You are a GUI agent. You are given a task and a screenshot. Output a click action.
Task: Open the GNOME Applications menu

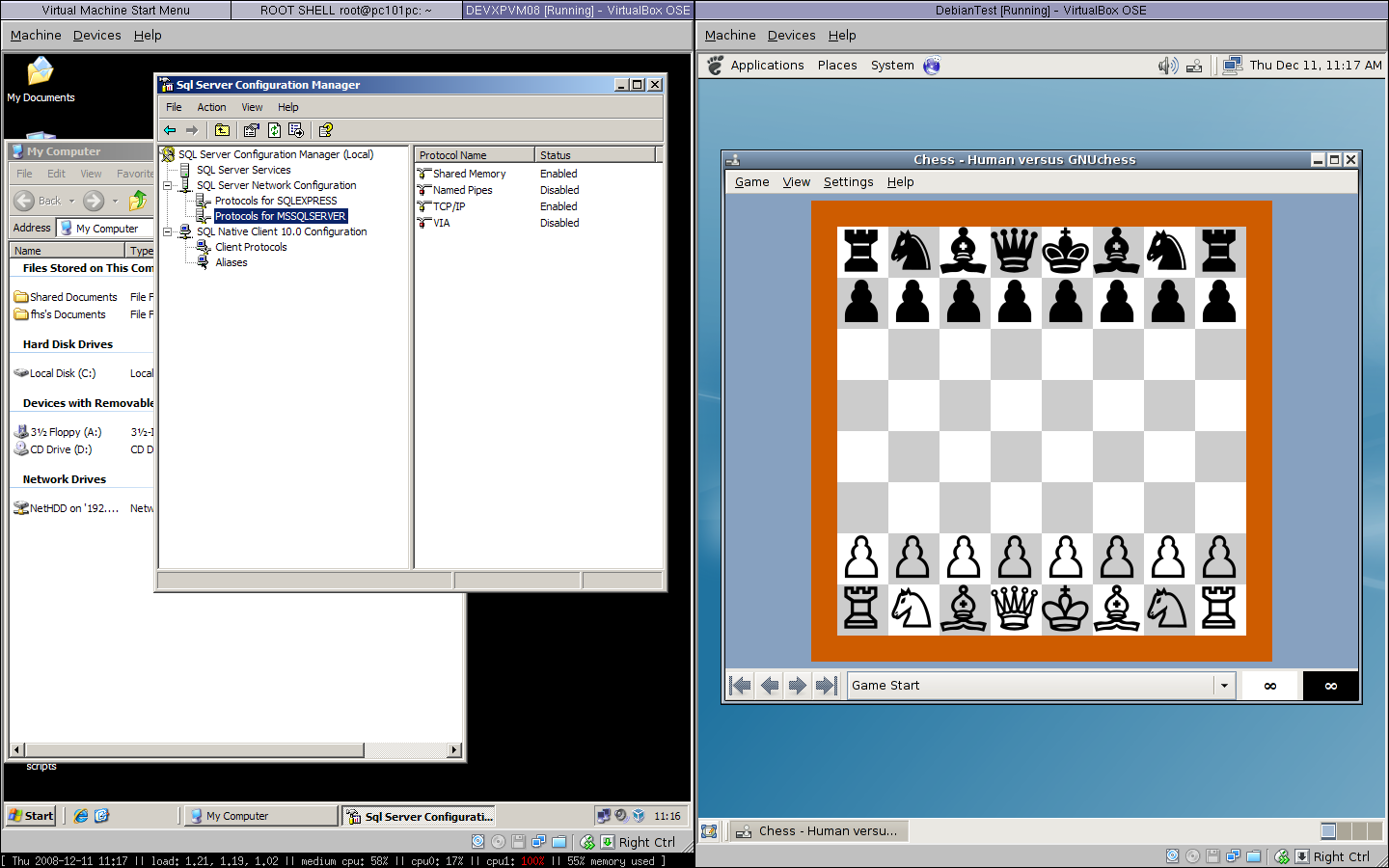768,66
